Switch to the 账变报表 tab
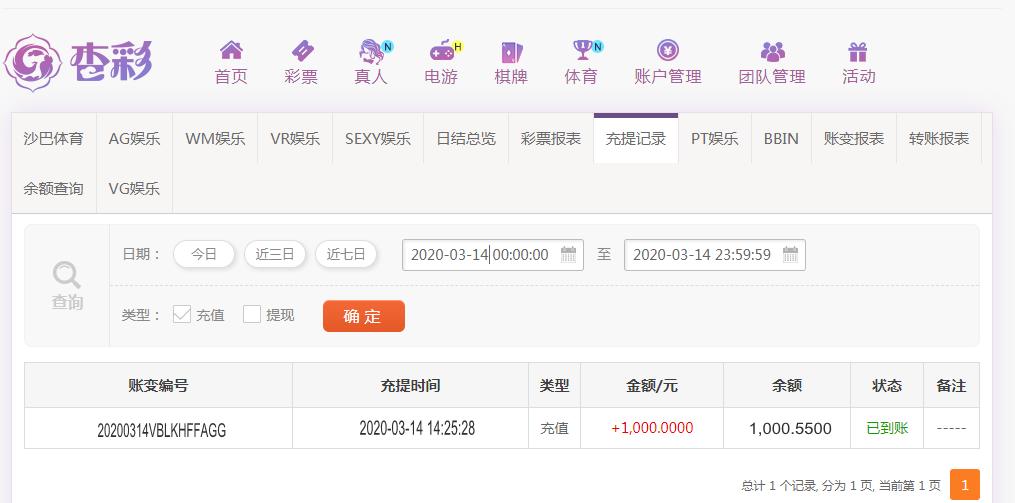Screen dimensions: 1015x503 (x=854, y=139)
